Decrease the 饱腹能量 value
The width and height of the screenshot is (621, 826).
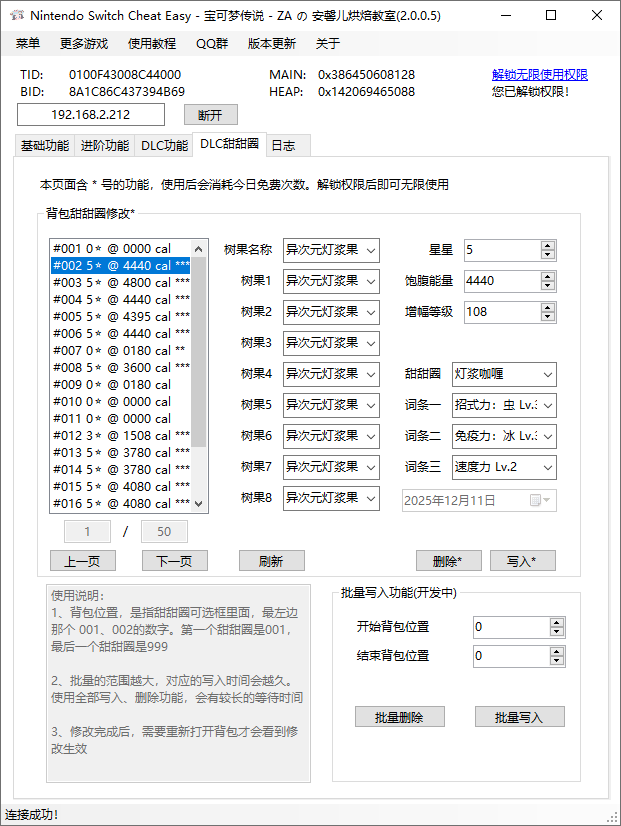pos(548,286)
